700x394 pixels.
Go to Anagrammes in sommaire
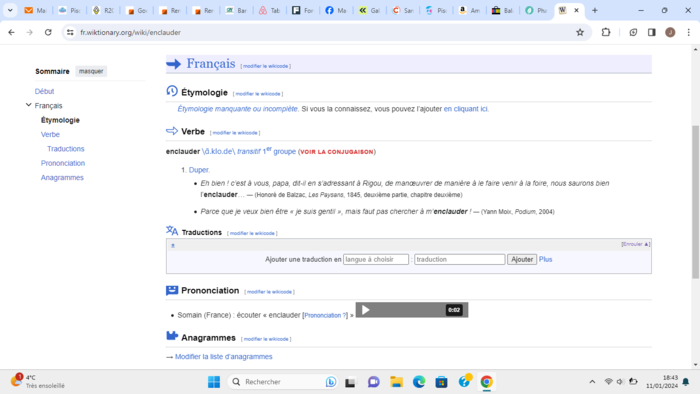coord(62,177)
